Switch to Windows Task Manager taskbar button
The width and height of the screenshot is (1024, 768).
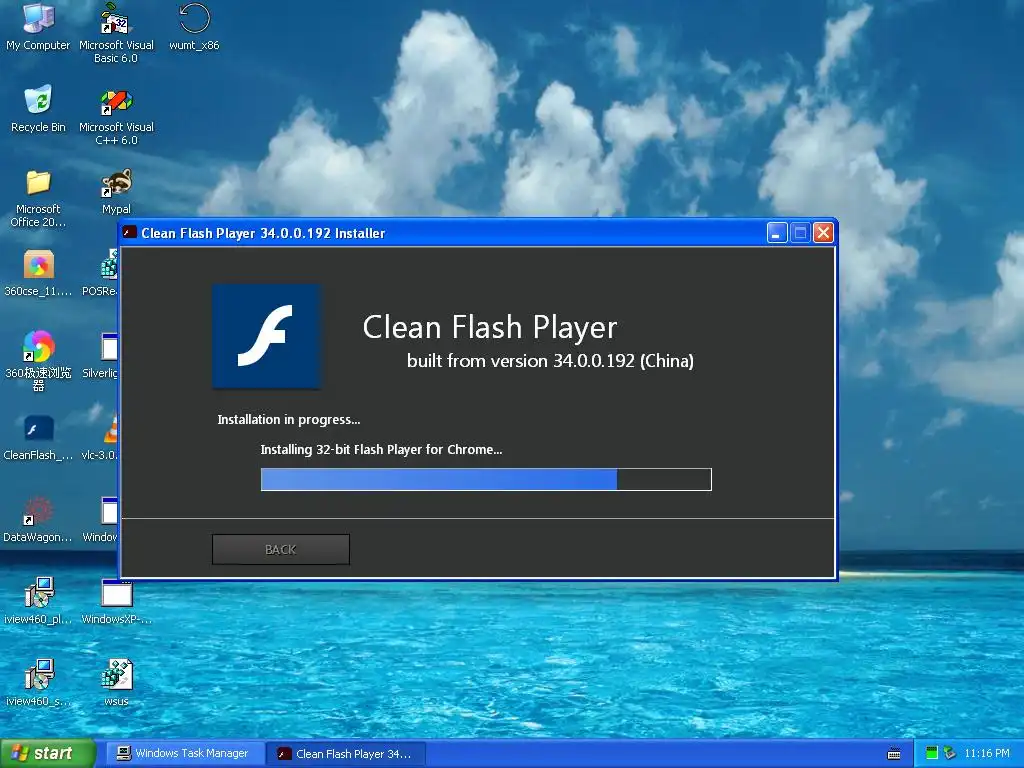coord(185,753)
